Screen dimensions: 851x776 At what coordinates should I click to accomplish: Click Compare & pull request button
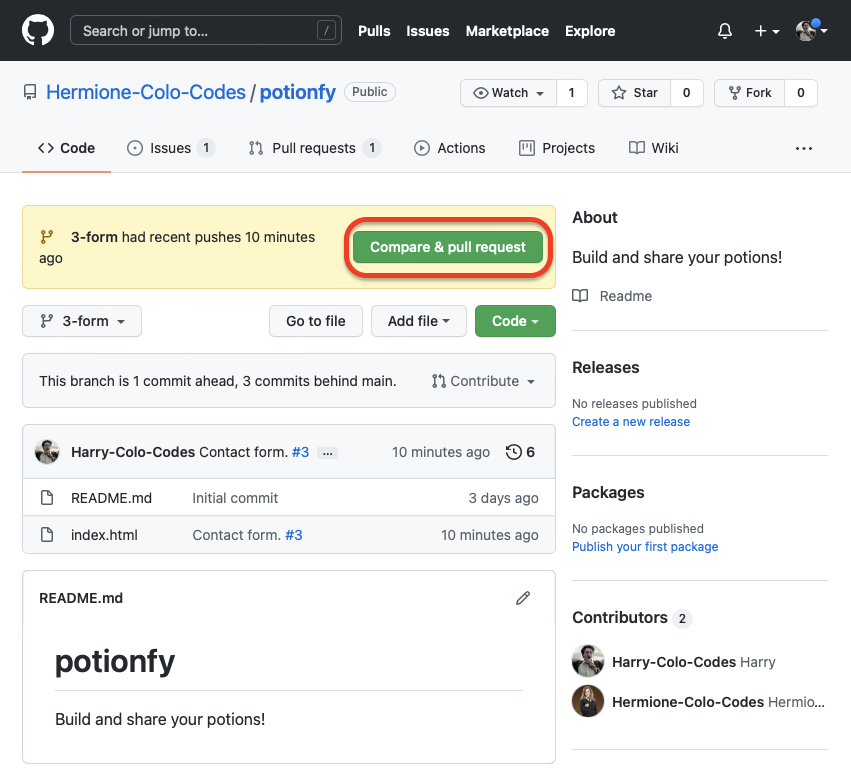tap(447, 247)
